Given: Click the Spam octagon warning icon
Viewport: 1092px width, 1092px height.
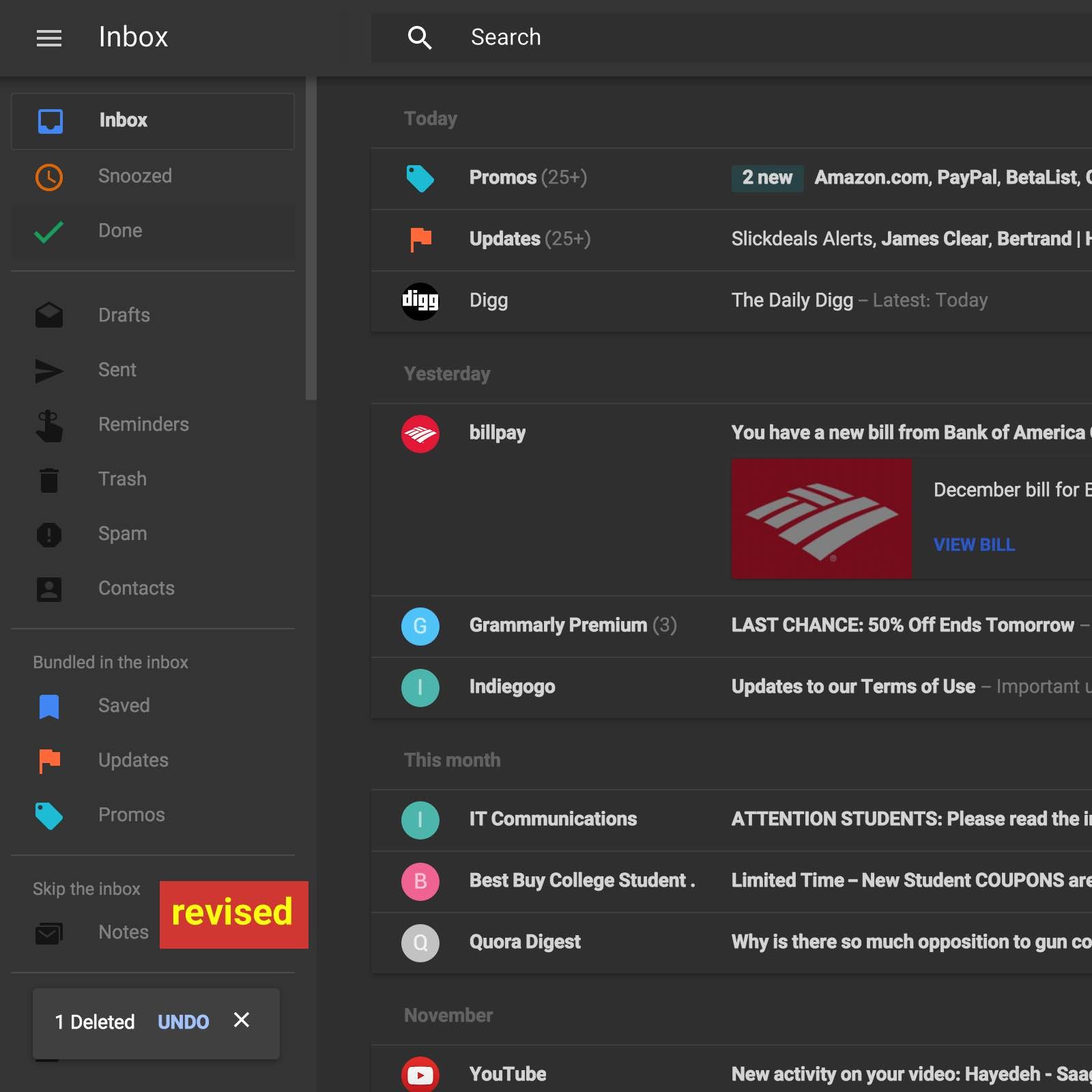Looking at the screenshot, I should [x=49, y=534].
